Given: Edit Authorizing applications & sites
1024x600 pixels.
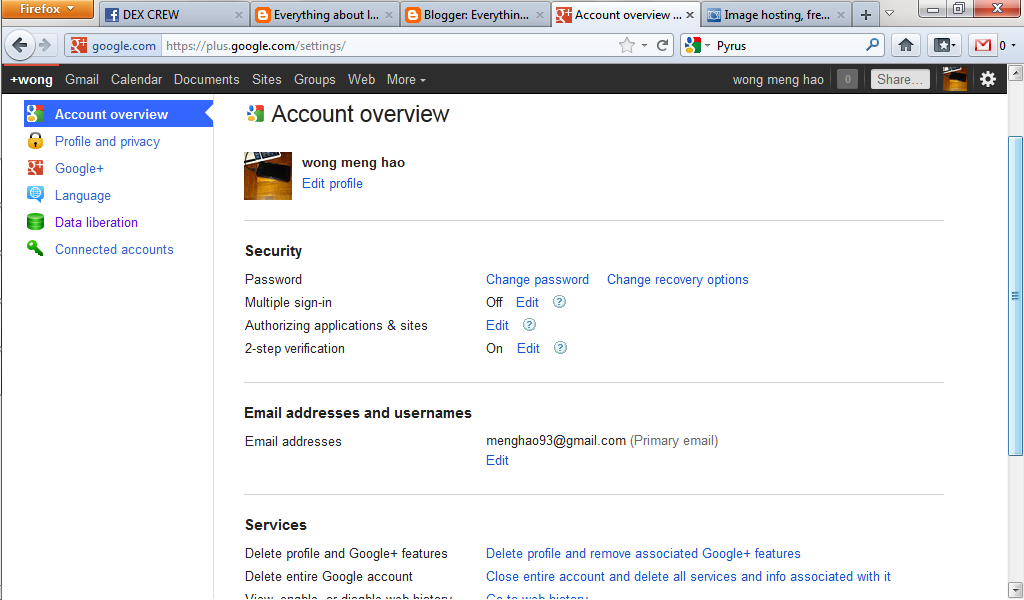Looking at the screenshot, I should [497, 324].
